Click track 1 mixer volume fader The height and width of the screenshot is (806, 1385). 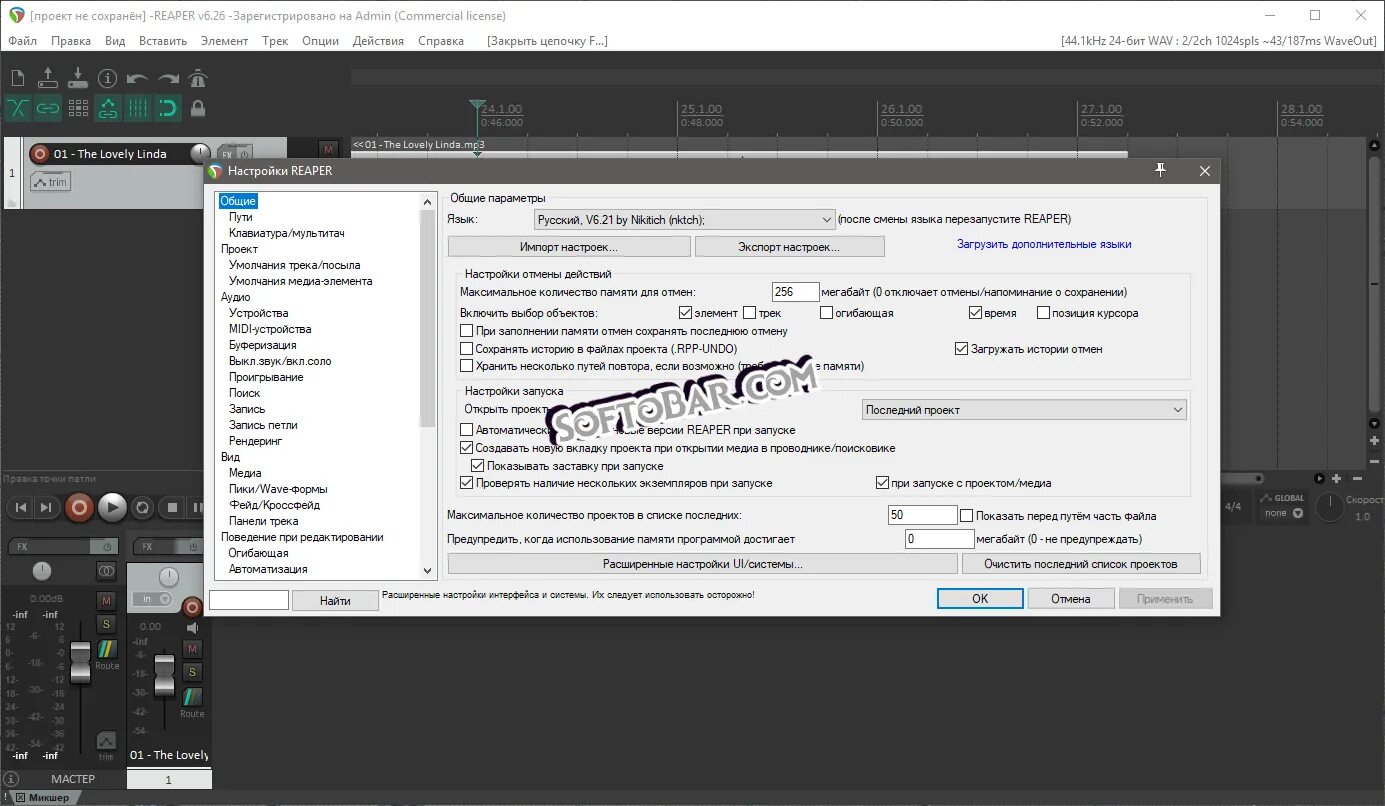click(x=164, y=674)
